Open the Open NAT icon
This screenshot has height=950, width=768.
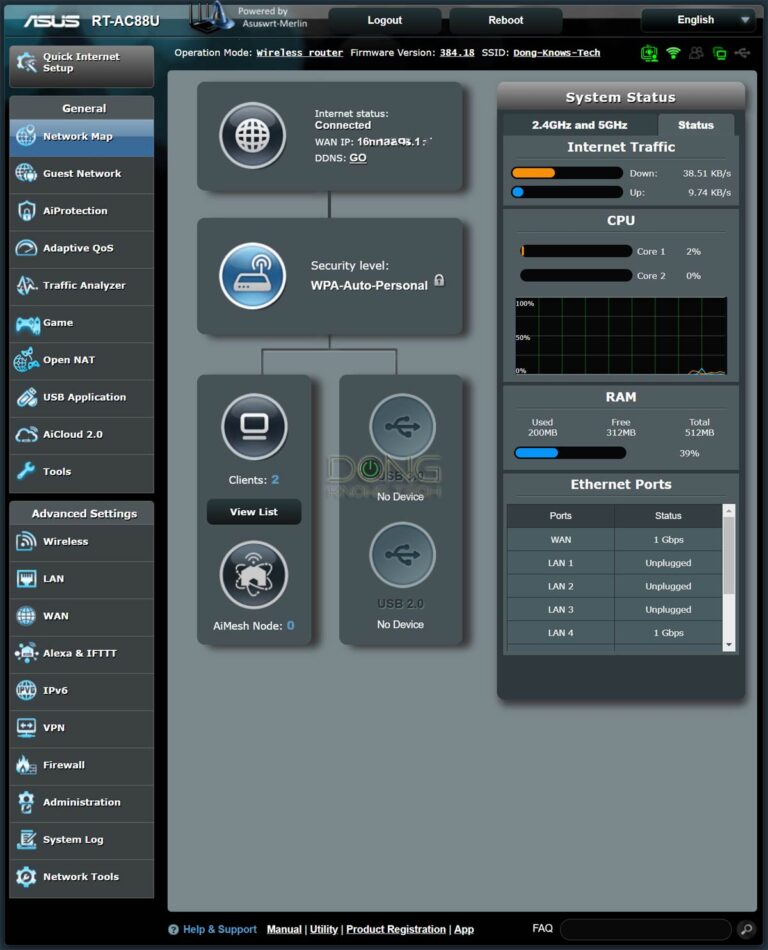(26, 360)
